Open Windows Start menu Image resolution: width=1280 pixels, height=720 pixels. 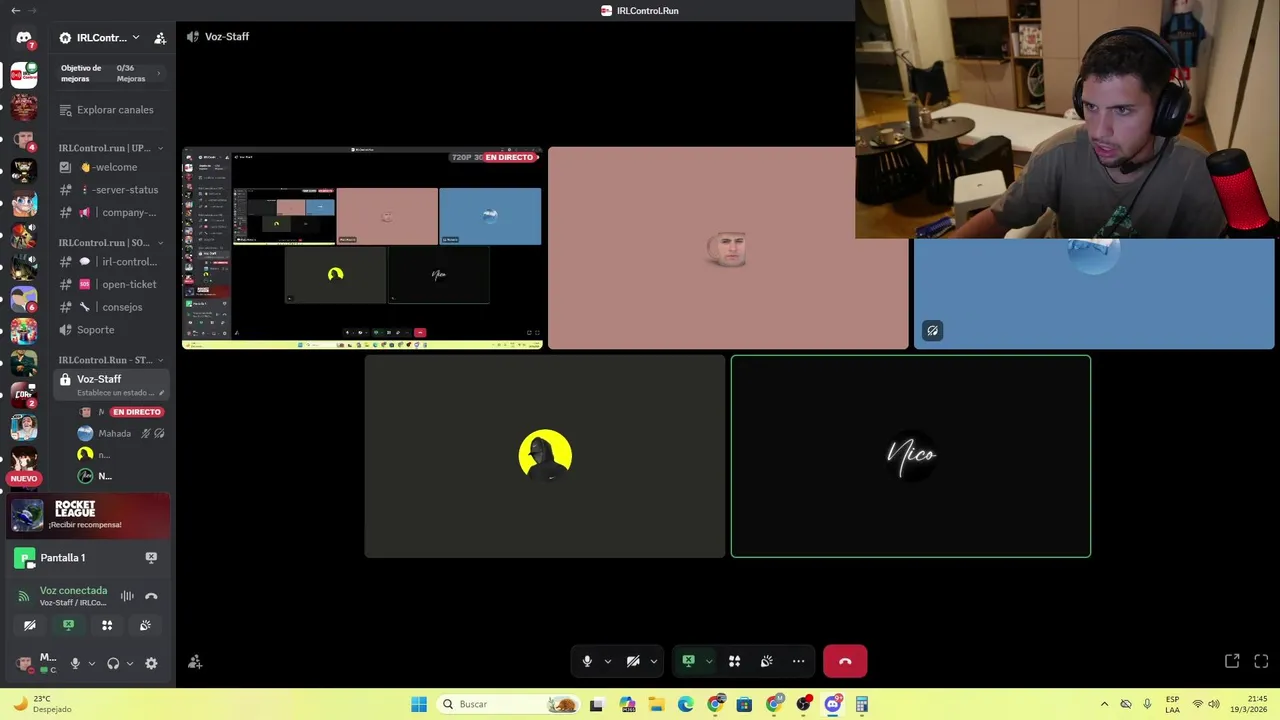click(419, 704)
